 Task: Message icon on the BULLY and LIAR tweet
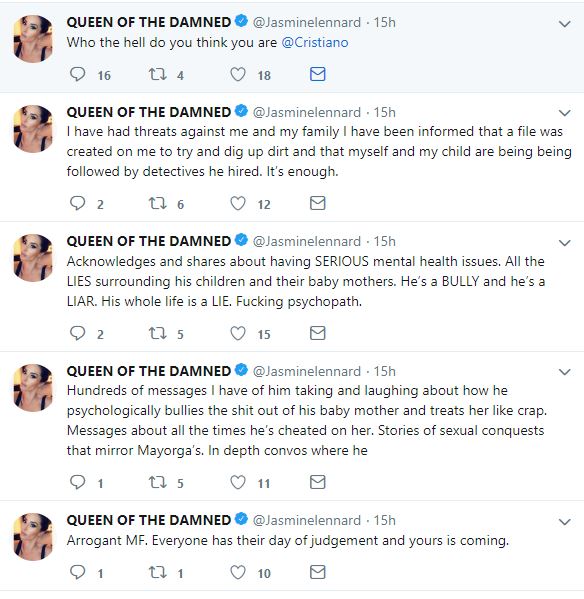317,333
